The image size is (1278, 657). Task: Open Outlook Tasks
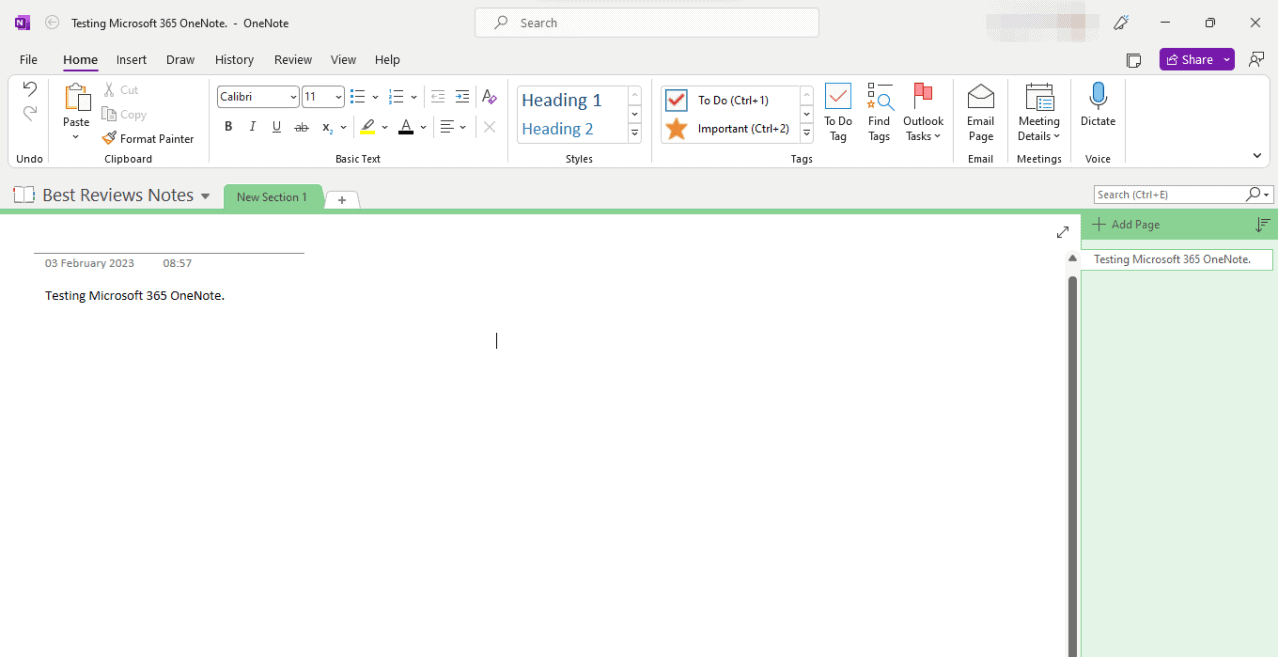[x=922, y=110]
